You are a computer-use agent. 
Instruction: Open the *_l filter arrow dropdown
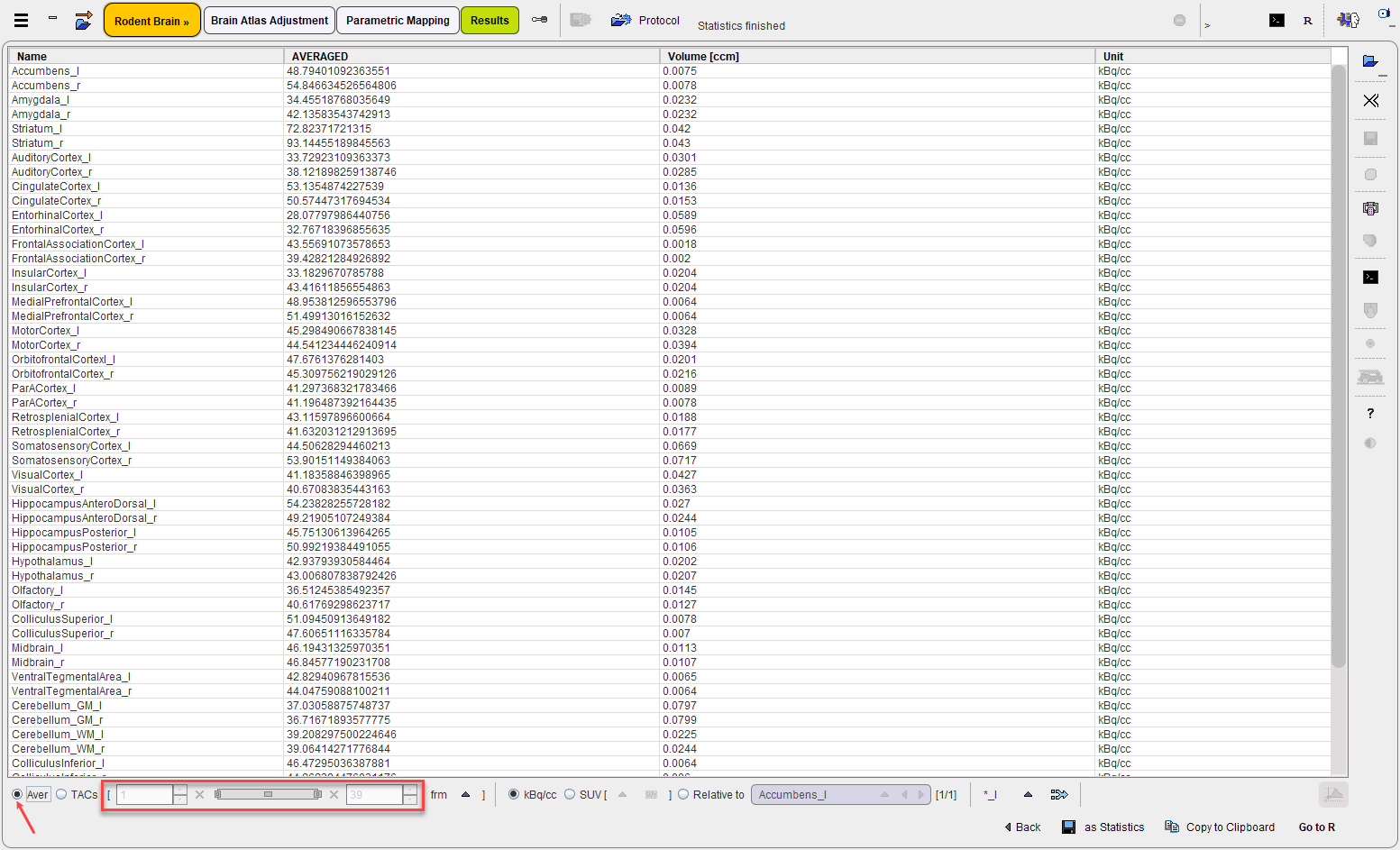[1028, 794]
